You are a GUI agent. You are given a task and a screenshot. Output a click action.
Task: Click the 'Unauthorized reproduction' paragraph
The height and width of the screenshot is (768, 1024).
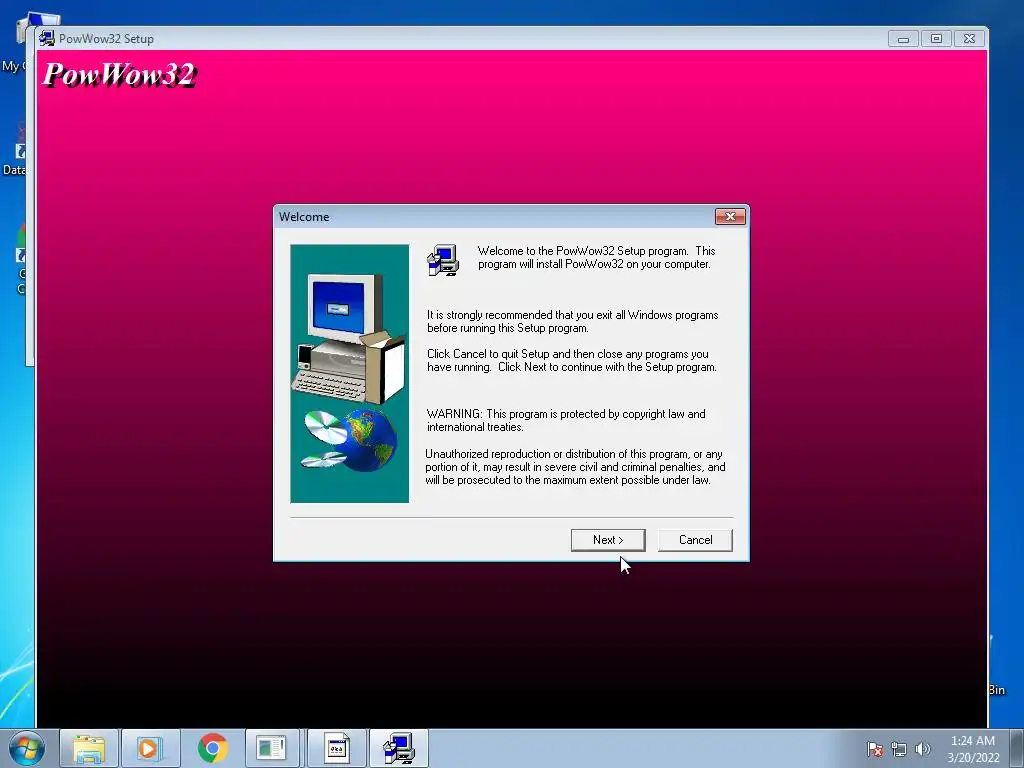[575, 467]
